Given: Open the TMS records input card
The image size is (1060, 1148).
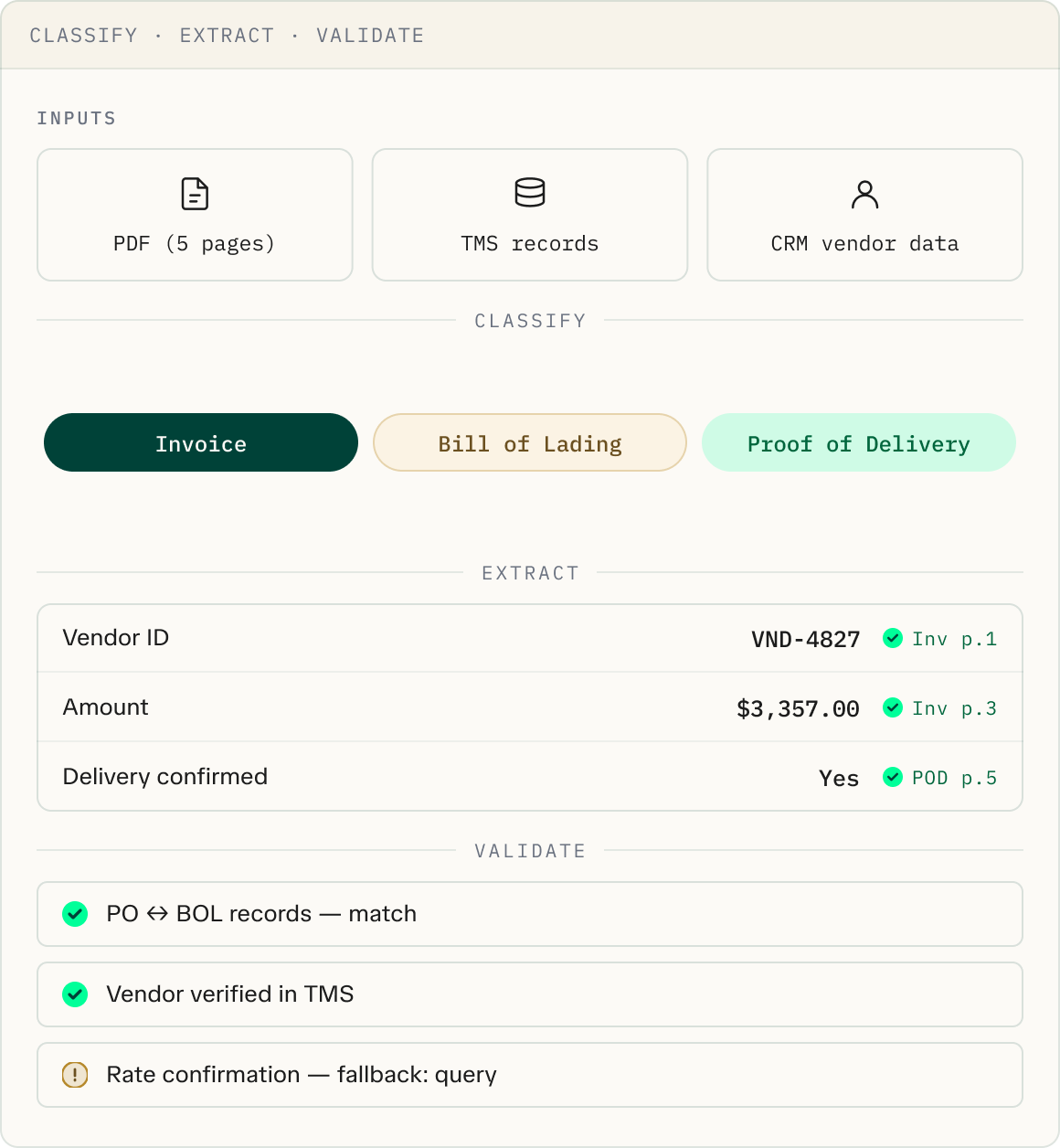Looking at the screenshot, I should 530,215.
